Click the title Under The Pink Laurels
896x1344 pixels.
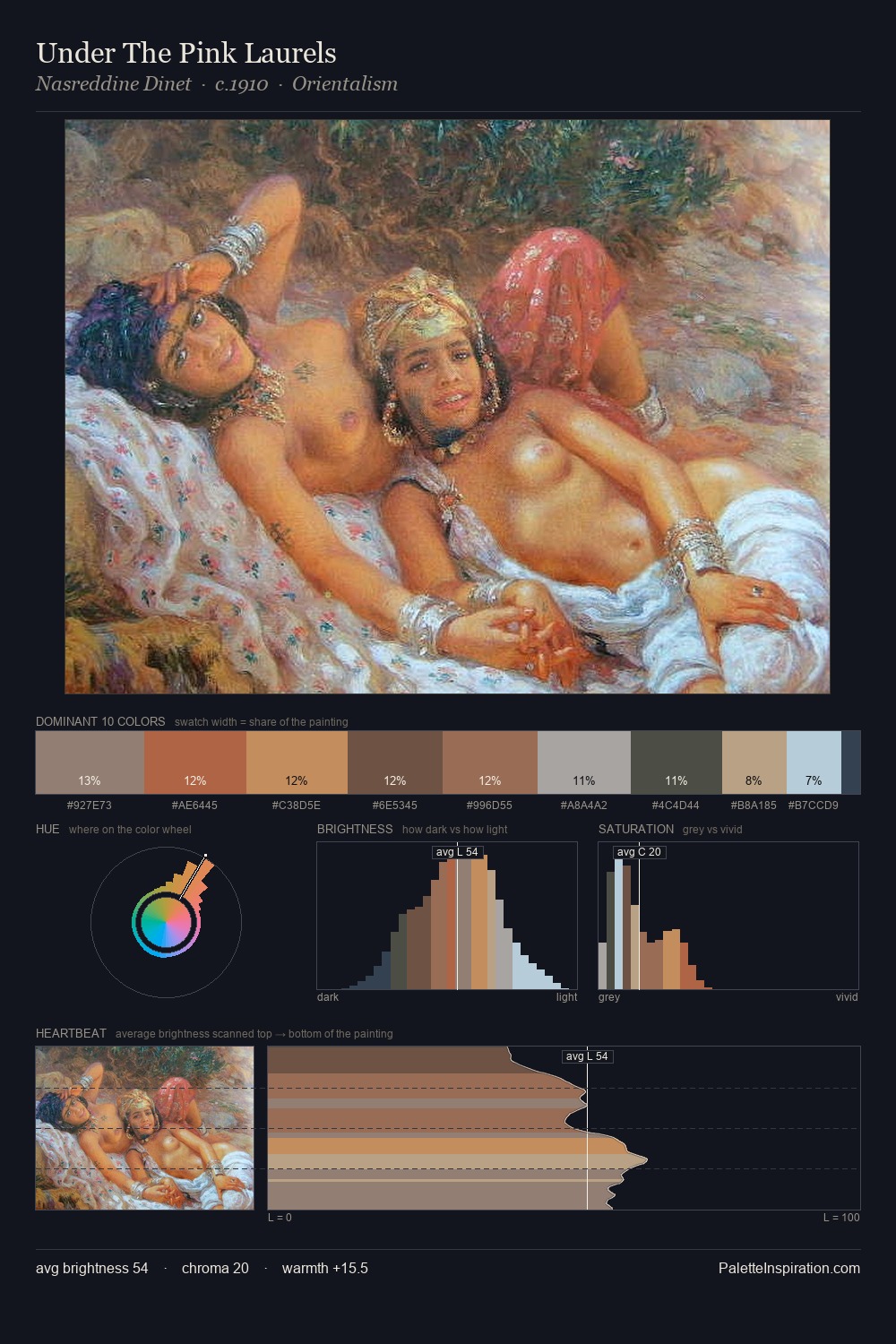(x=186, y=53)
